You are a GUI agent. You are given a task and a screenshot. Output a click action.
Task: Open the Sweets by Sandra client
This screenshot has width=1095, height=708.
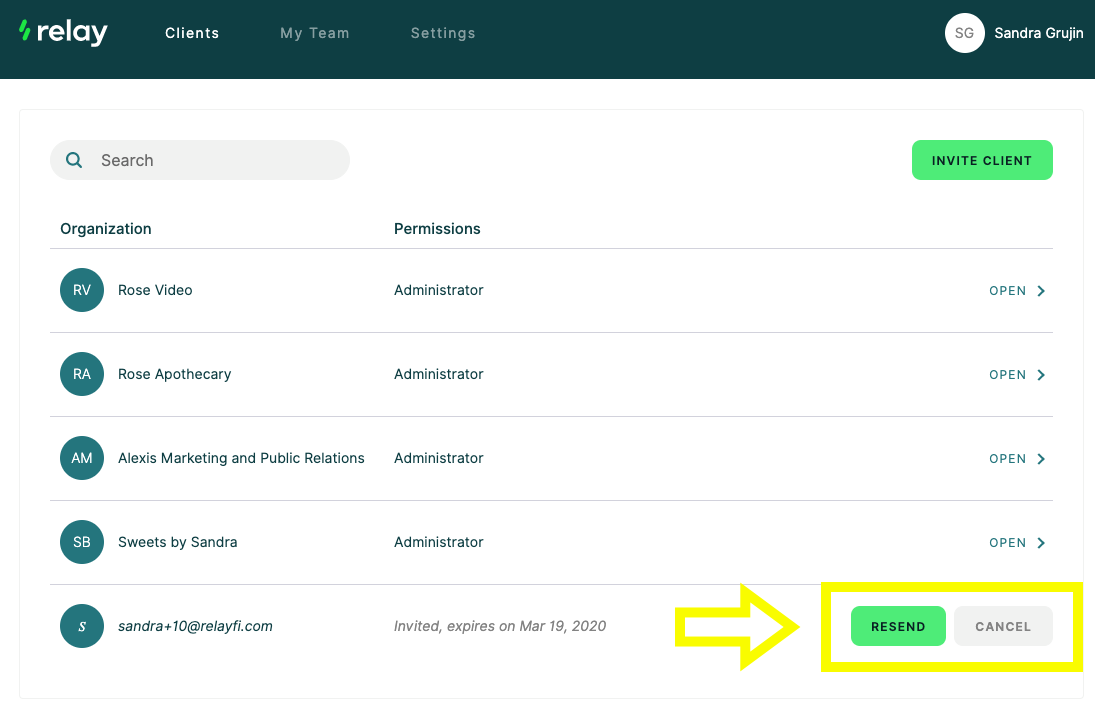(x=1007, y=543)
